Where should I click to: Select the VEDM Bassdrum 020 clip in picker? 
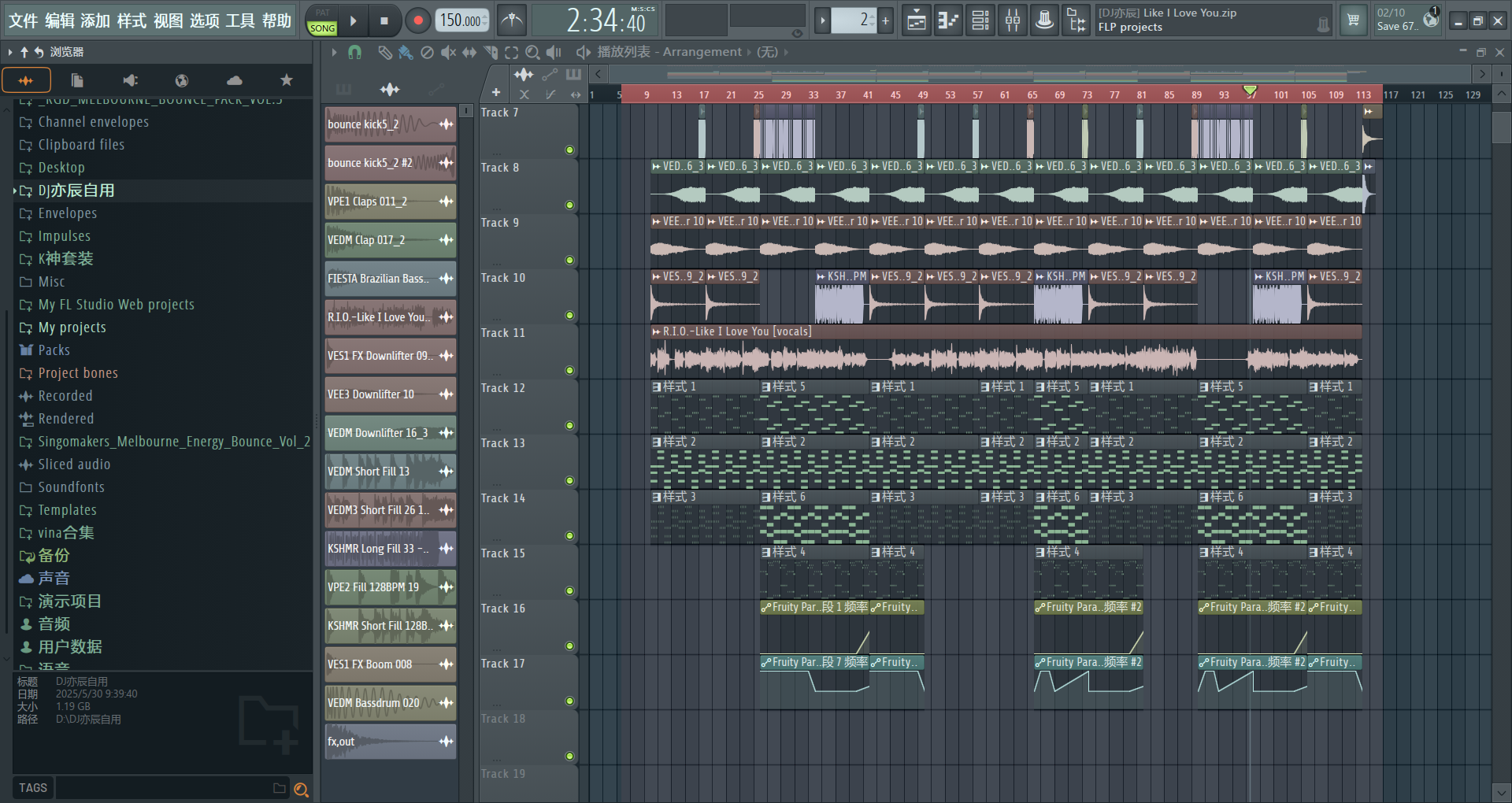[391, 703]
